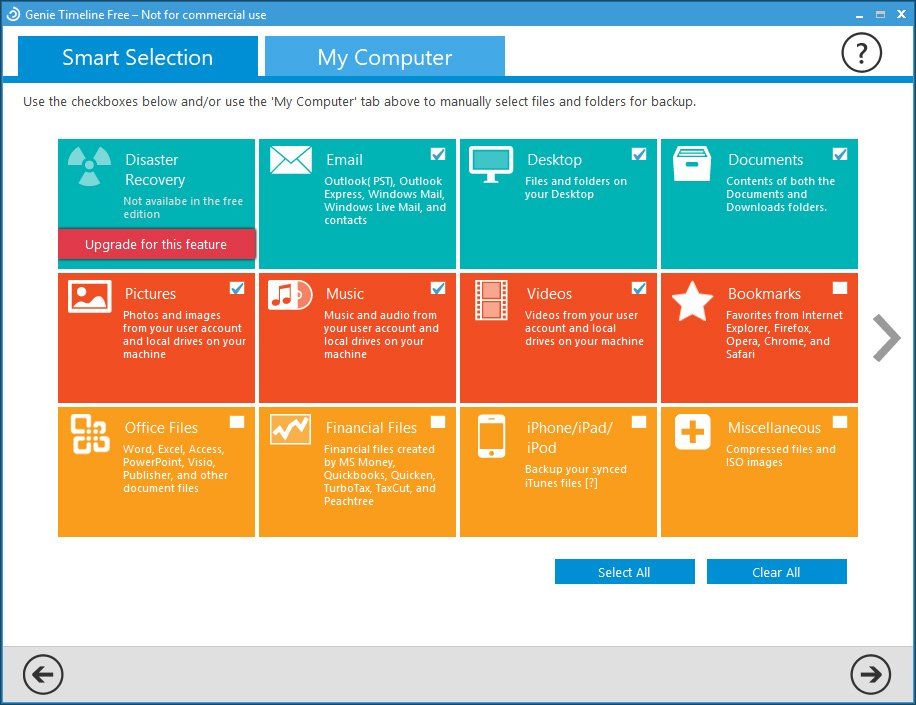
Task: Switch to the My Computer tab
Action: [x=384, y=57]
